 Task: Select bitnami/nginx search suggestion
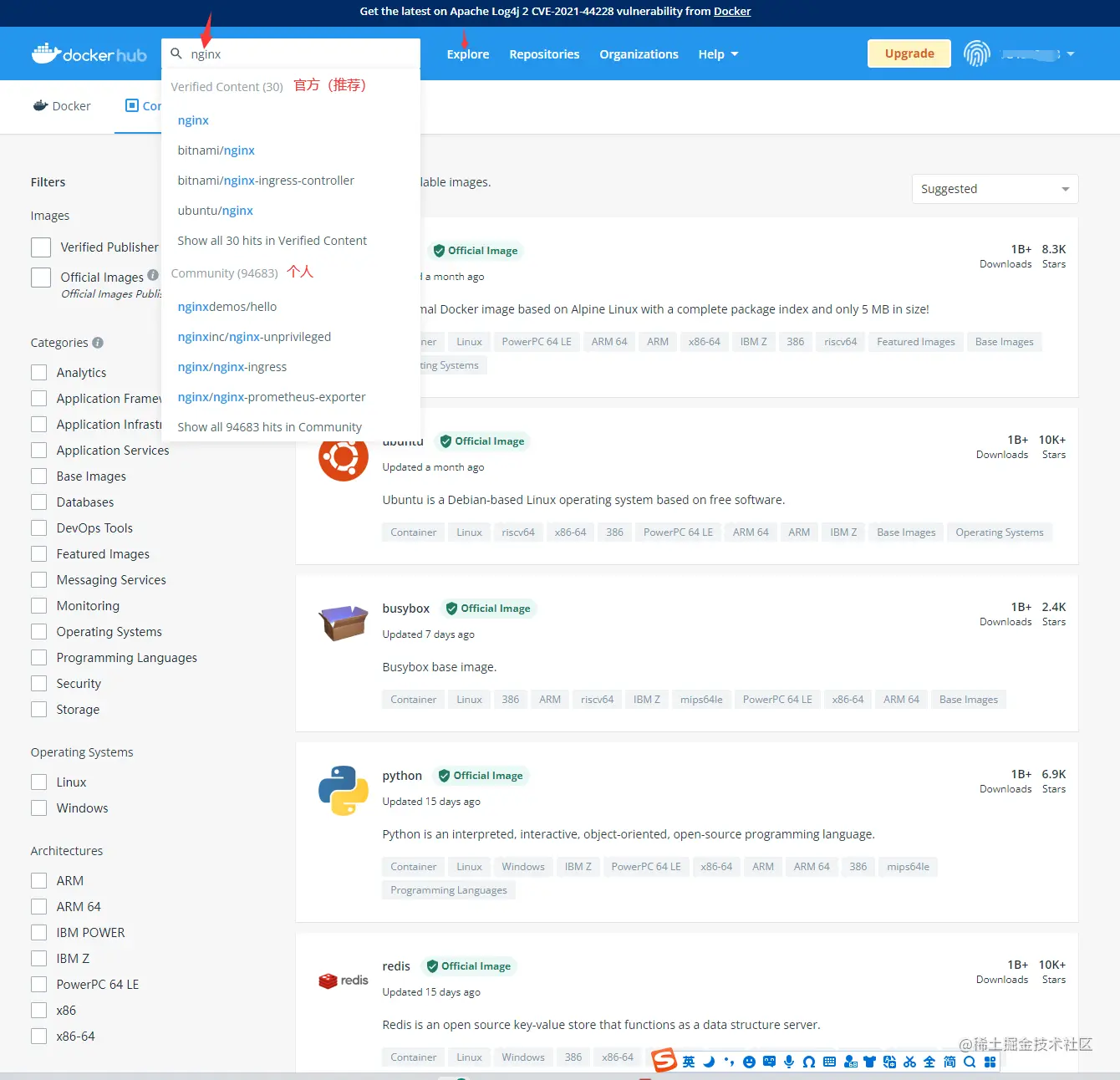click(x=216, y=150)
